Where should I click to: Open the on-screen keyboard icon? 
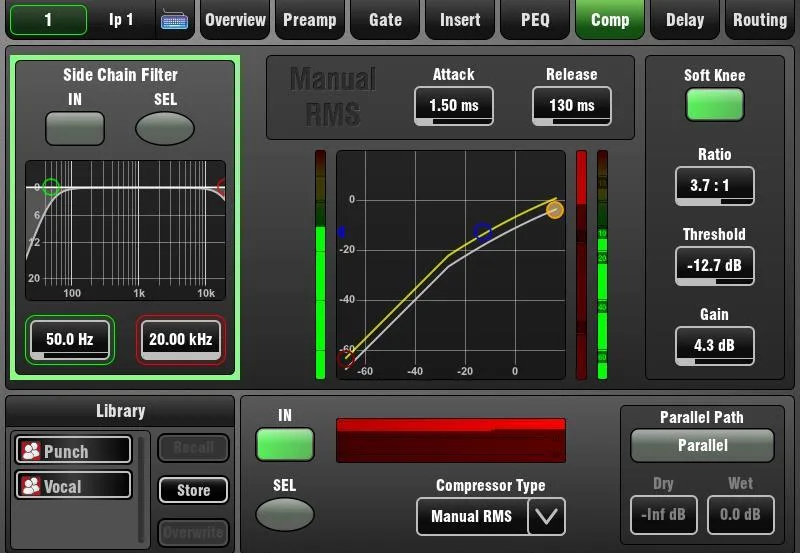click(x=174, y=20)
